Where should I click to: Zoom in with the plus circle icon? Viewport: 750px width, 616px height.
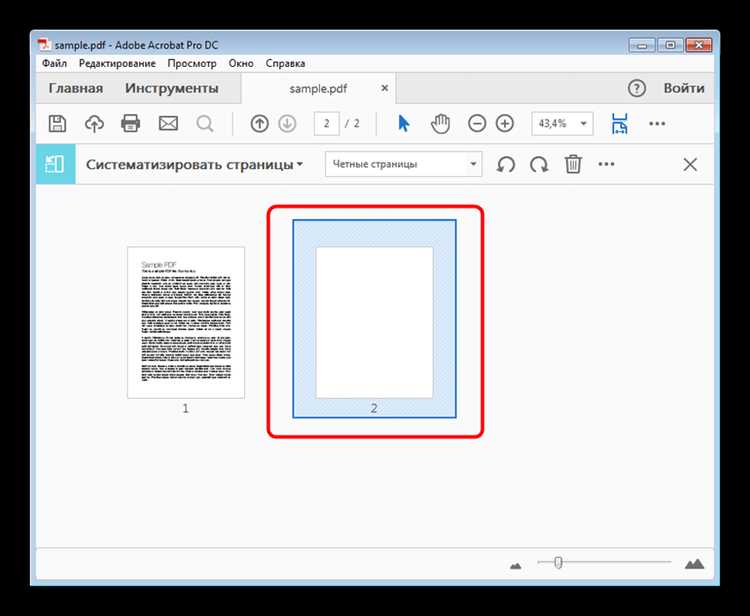click(x=505, y=124)
